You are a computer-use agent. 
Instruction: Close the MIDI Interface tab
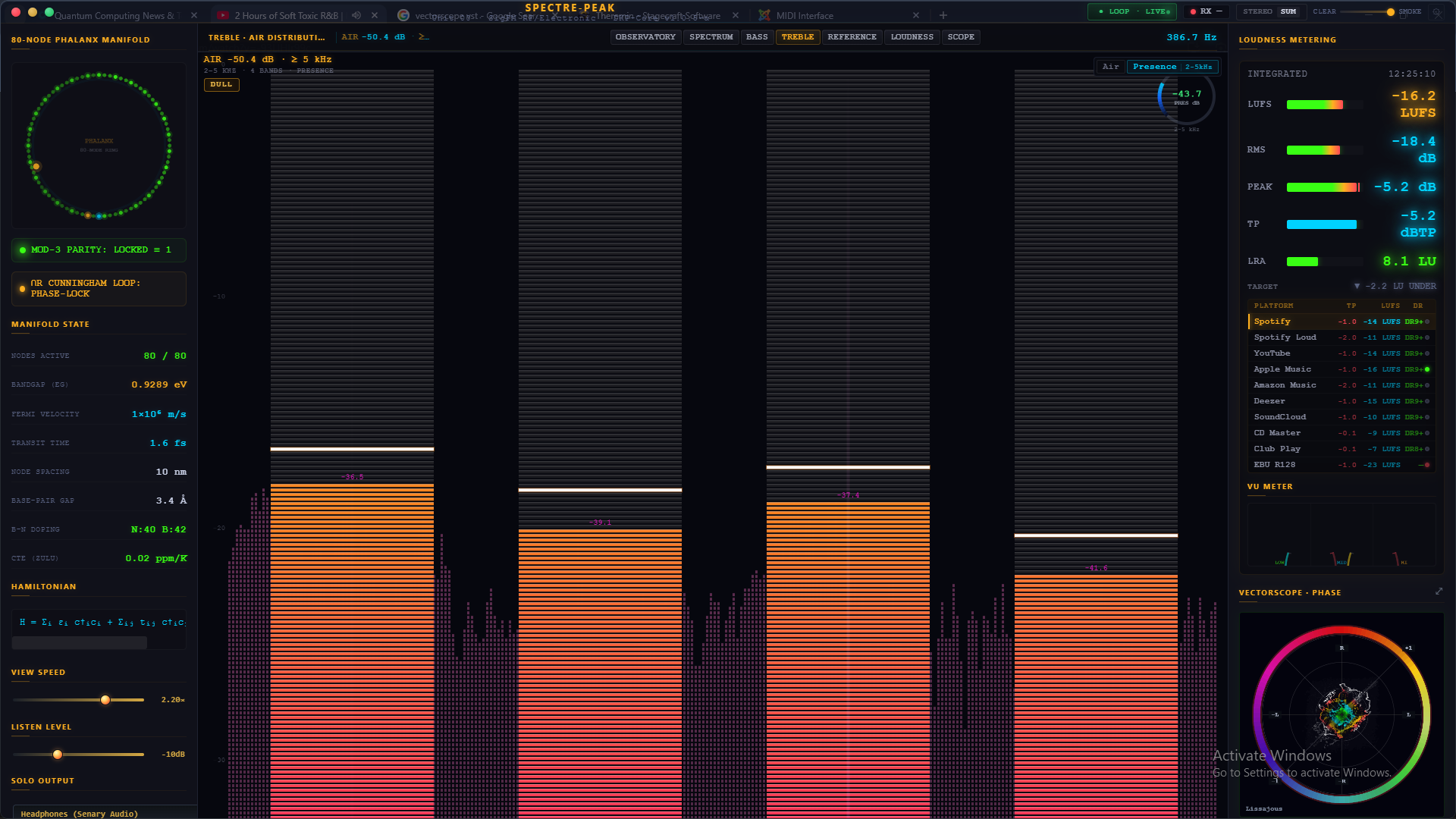click(x=916, y=15)
